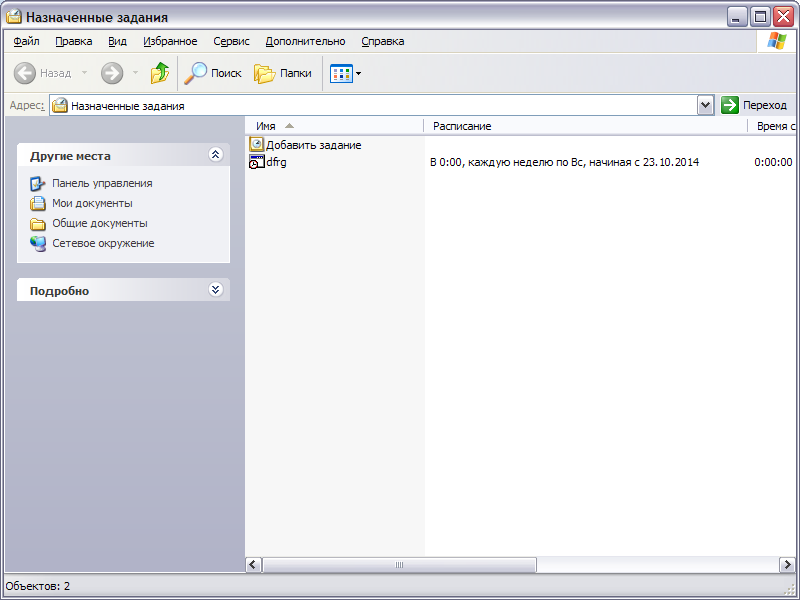Image resolution: width=800 pixels, height=600 pixels.
Task: Sort by the Имя column header
Action: pyautogui.click(x=335, y=126)
